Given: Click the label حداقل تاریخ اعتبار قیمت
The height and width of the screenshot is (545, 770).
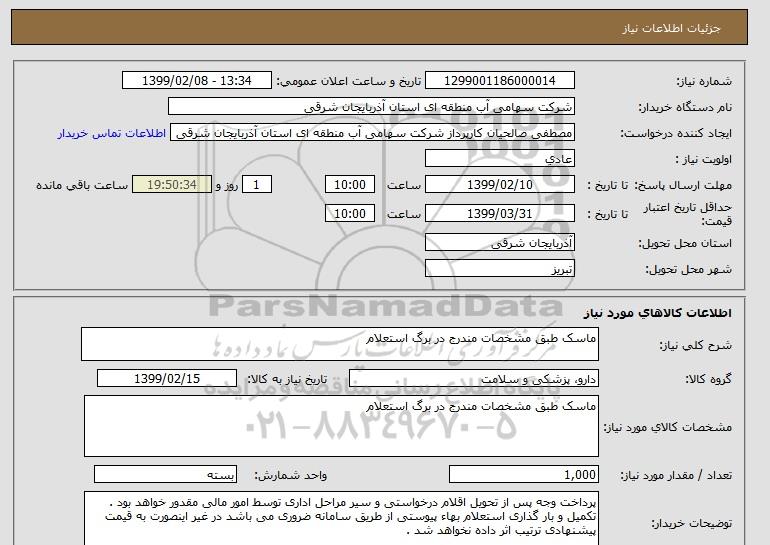Looking at the screenshot, I should click(688, 214).
